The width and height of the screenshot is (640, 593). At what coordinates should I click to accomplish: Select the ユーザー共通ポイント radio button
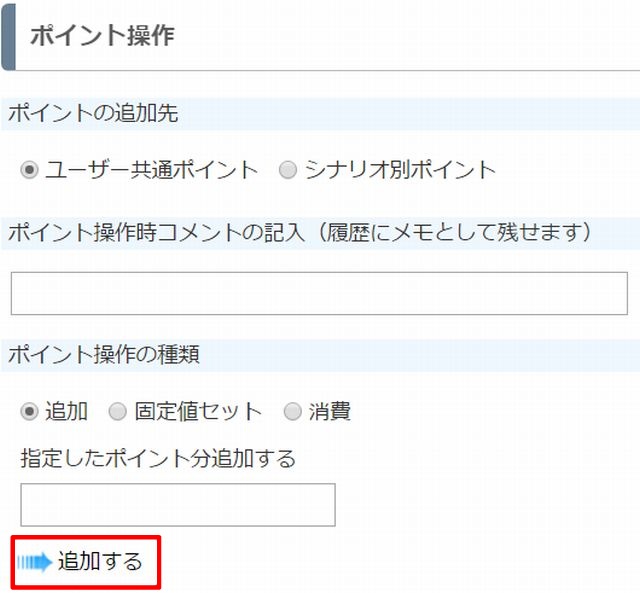pos(29,170)
